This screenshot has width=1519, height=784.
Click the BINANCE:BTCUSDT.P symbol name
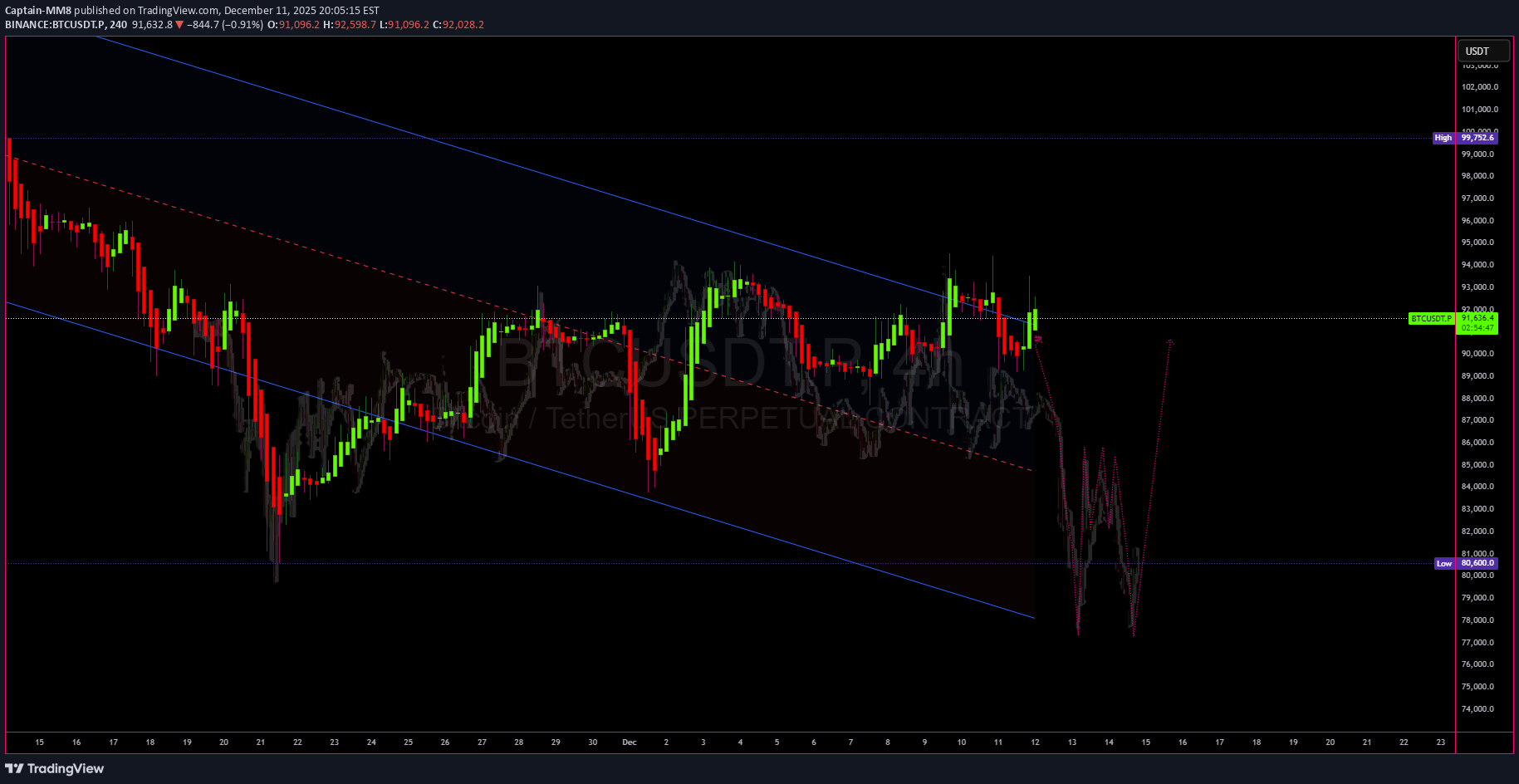55,25
